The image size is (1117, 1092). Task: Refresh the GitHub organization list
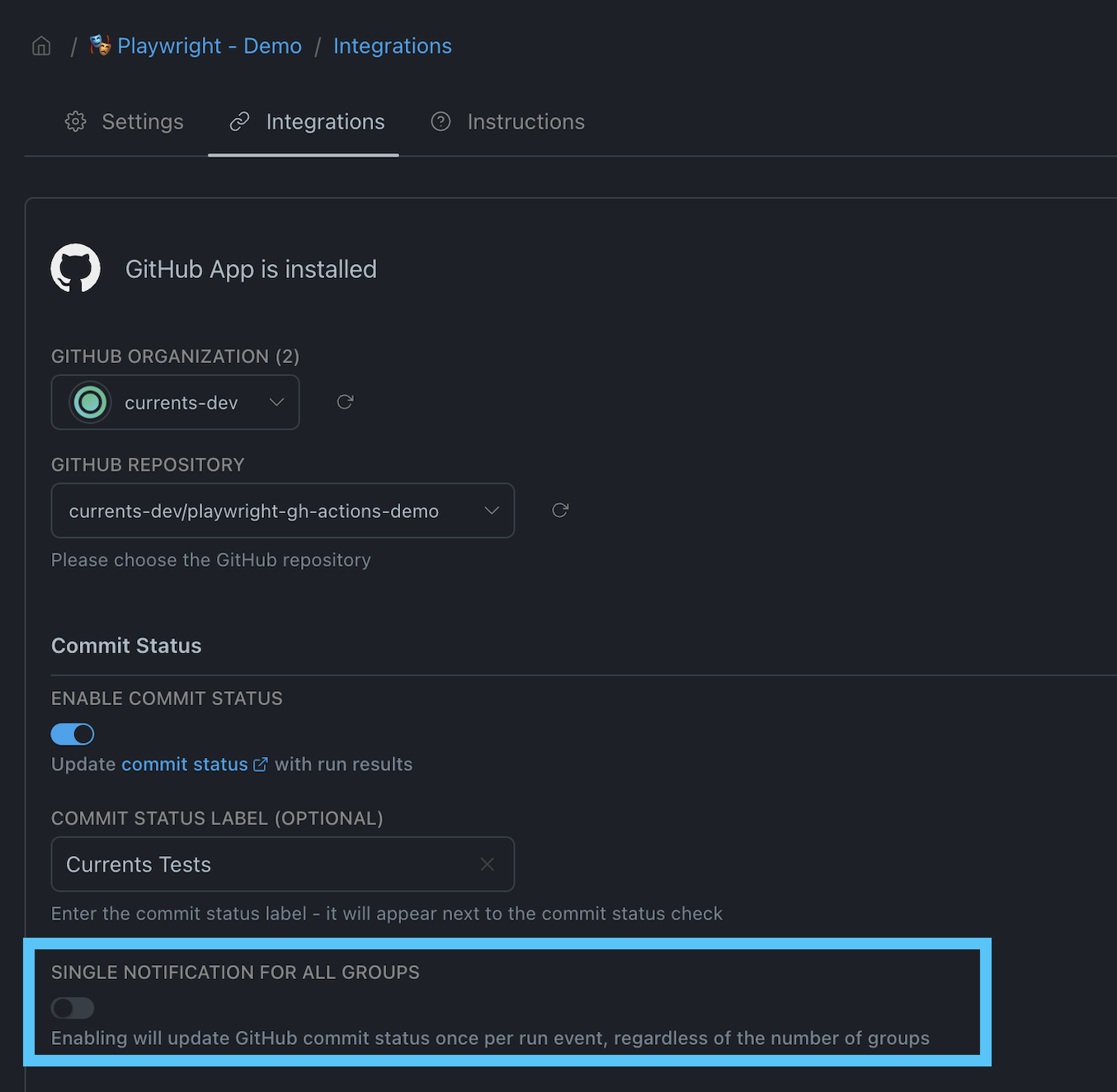[x=345, y=402]
